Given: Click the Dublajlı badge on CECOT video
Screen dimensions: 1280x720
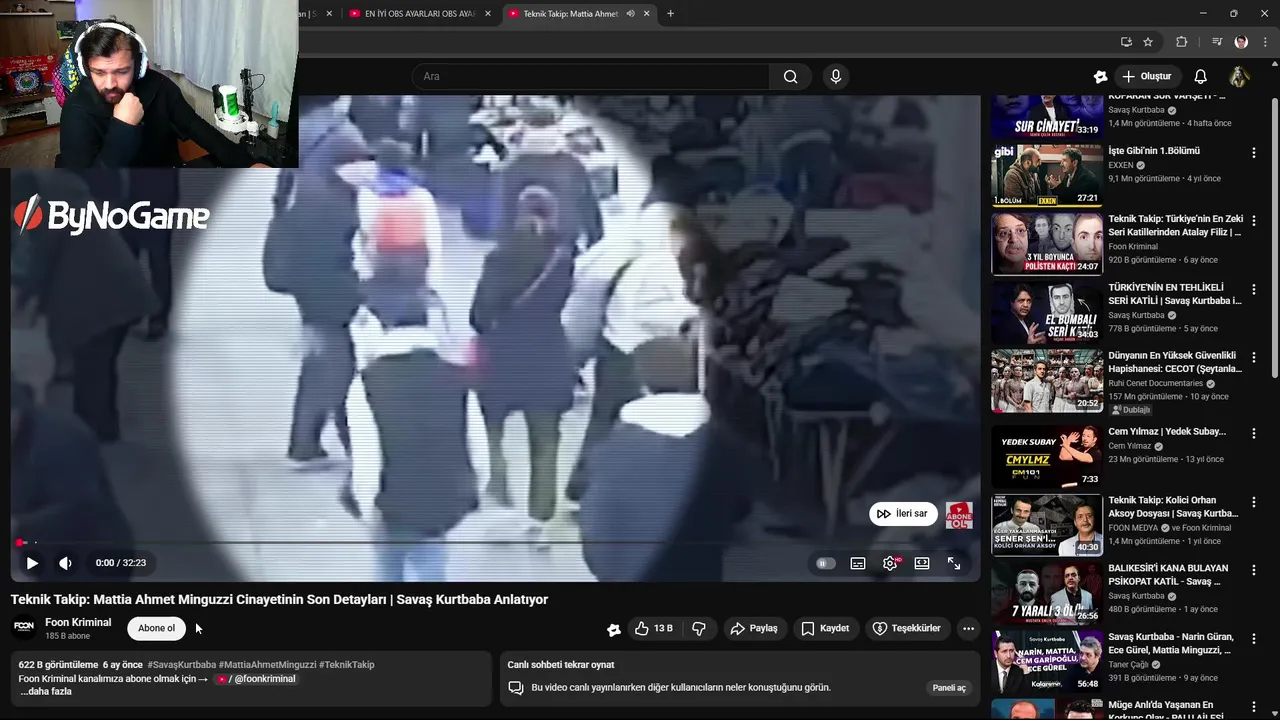Looking at the screenshot, I should tap(1131, 410).
